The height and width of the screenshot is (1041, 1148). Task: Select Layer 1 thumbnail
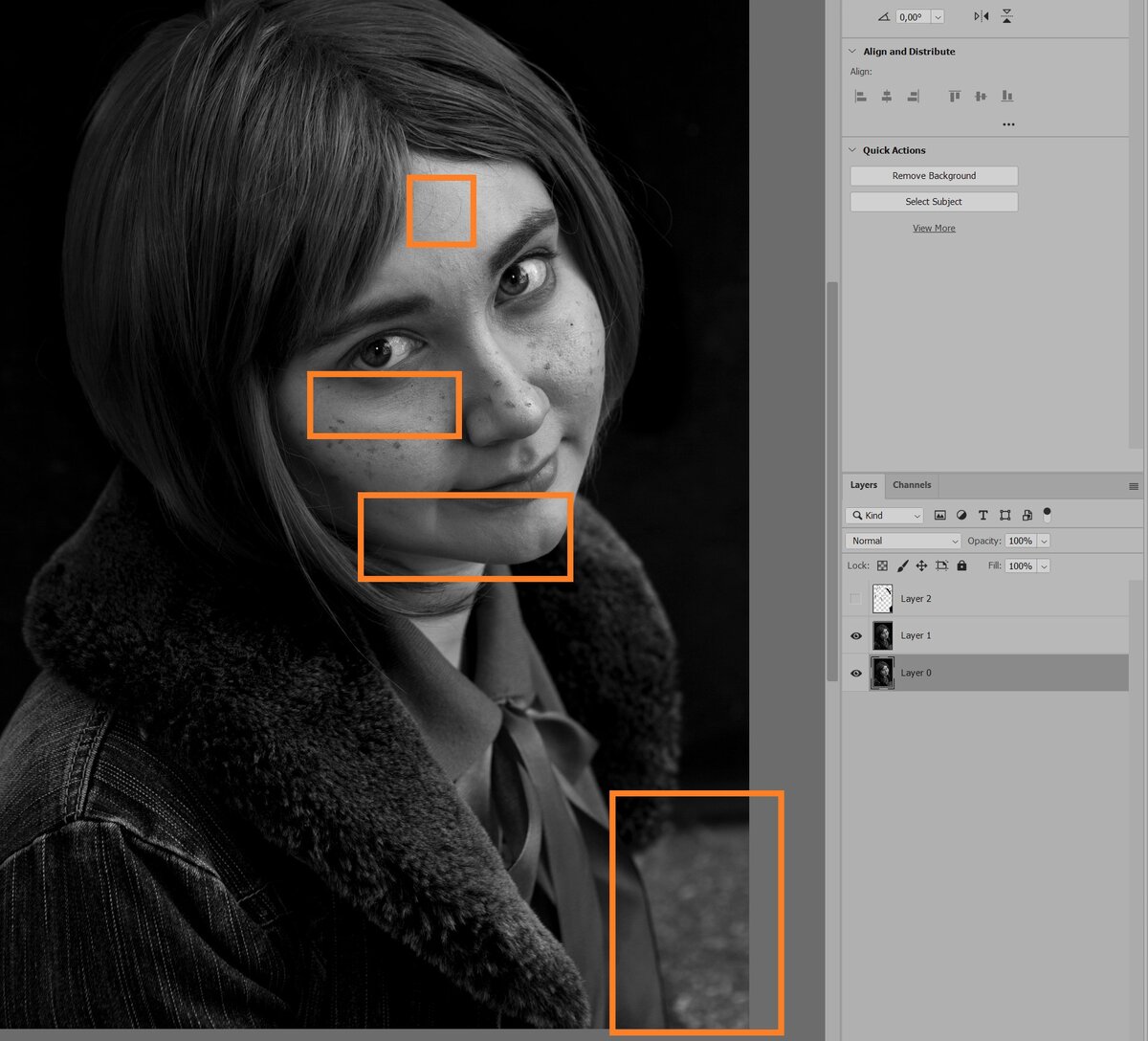pos(882,636)
